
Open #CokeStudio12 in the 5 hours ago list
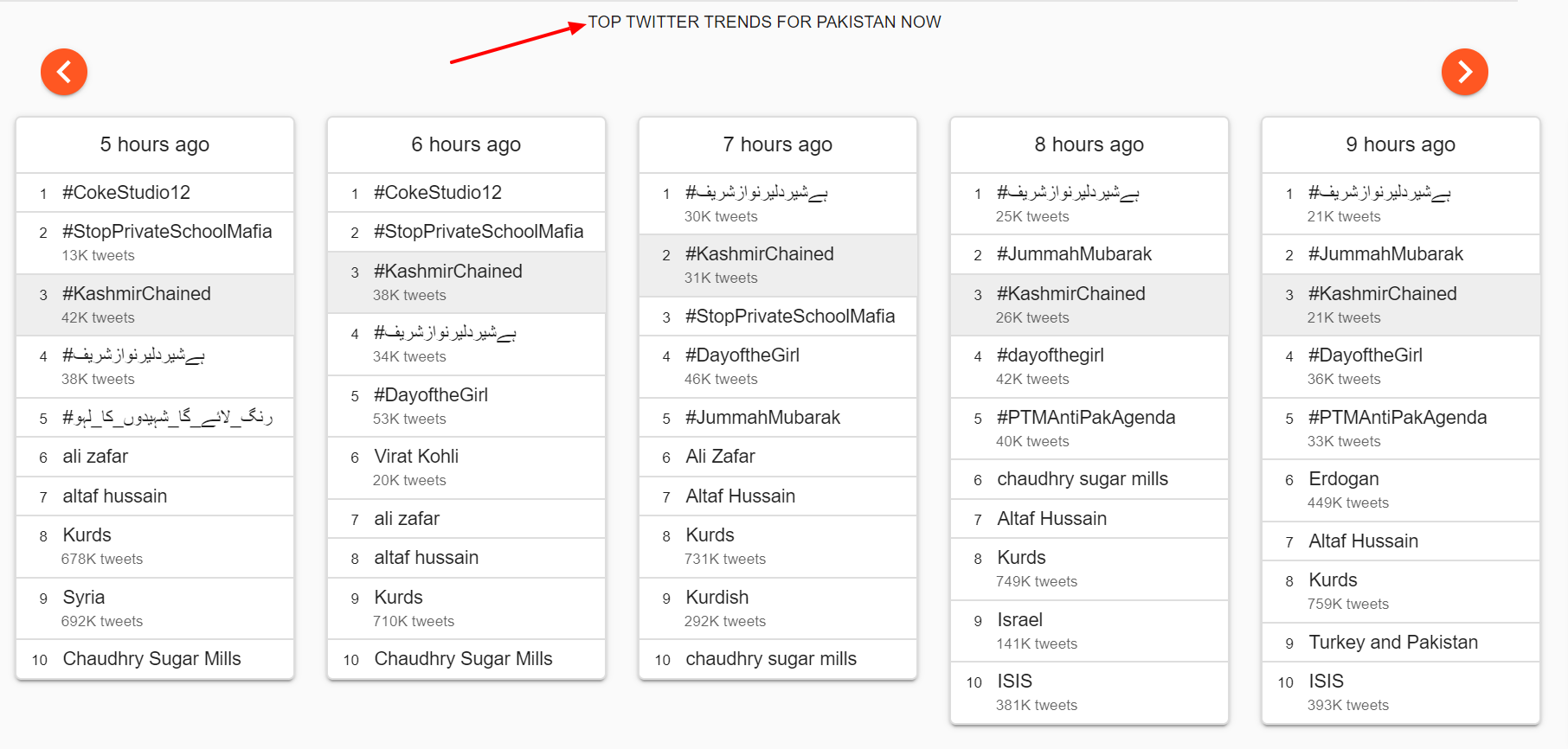coord(155,193)
